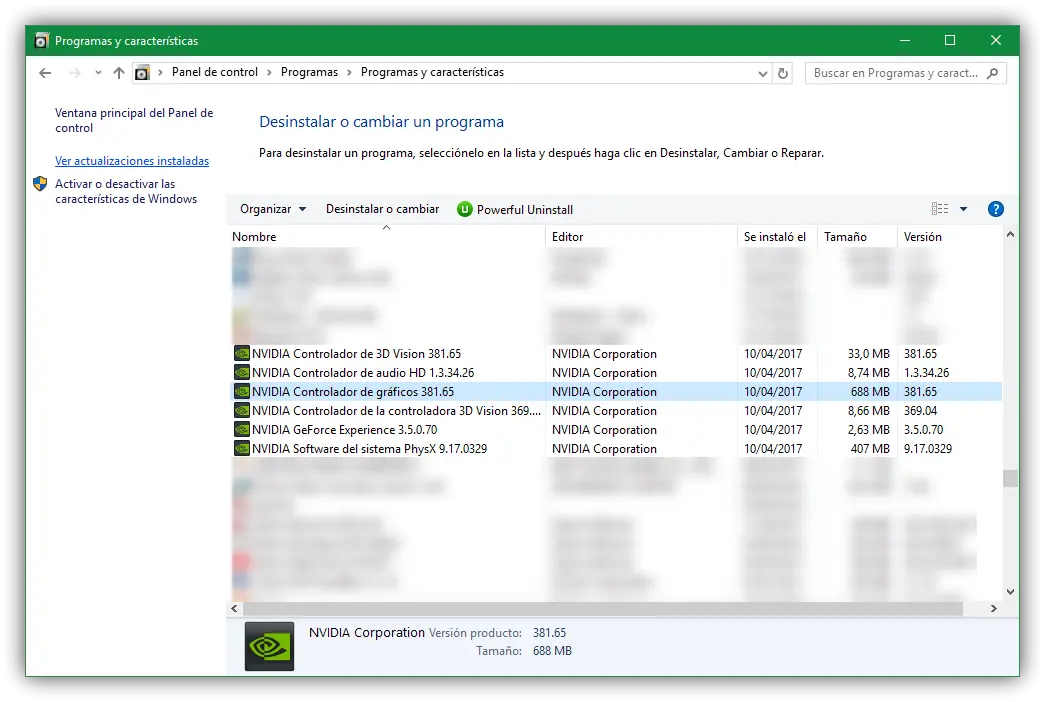Select NVIDIA Controlador de audio HD 1.3.34.26
Viewport: 1045px width, 702px height.
pyautogui.click(x=615, y=373)
